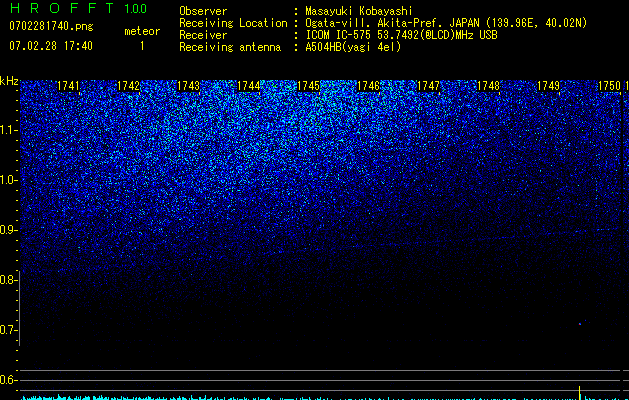Viewport: 629px width, 400px height.
Task: Click the Receiving antenna field label
Action: (230, 47)
